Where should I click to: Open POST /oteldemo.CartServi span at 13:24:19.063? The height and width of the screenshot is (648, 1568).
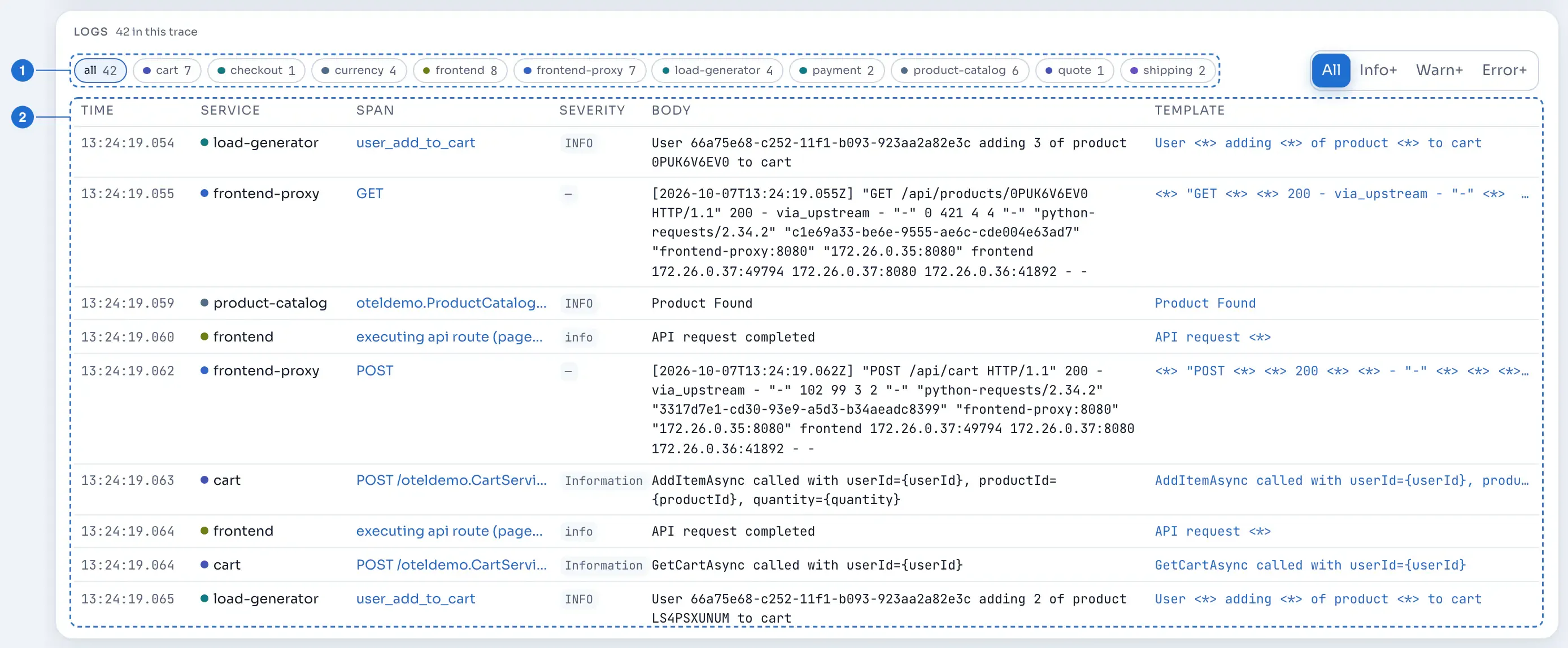coord(451,481)
